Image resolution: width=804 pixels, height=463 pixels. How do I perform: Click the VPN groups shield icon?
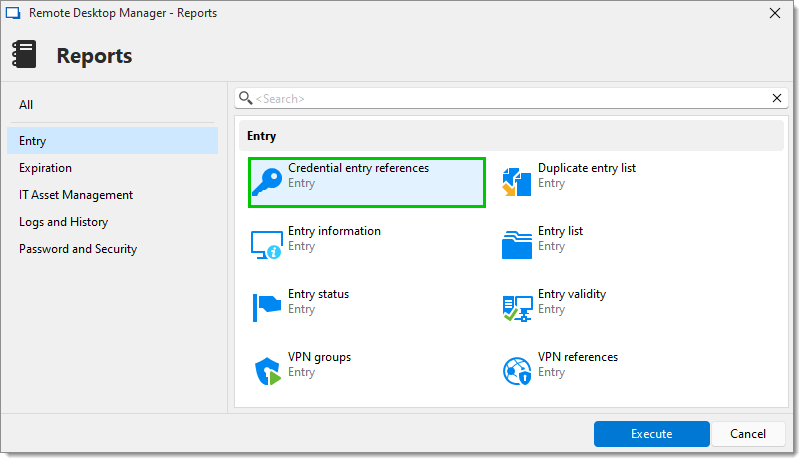(x=267, y=371)
